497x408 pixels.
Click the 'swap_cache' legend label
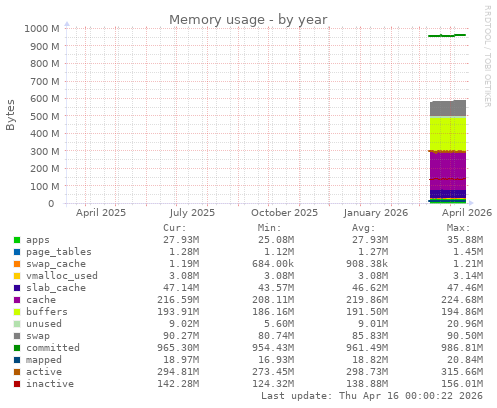[x=56, y=264]
